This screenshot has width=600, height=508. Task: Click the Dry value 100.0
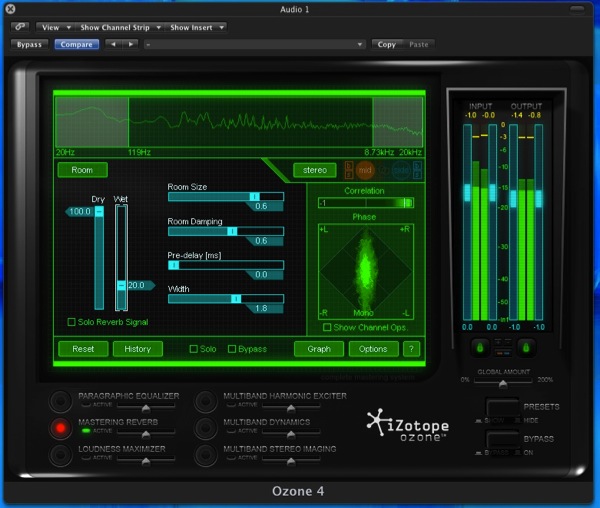click(80, 212)
